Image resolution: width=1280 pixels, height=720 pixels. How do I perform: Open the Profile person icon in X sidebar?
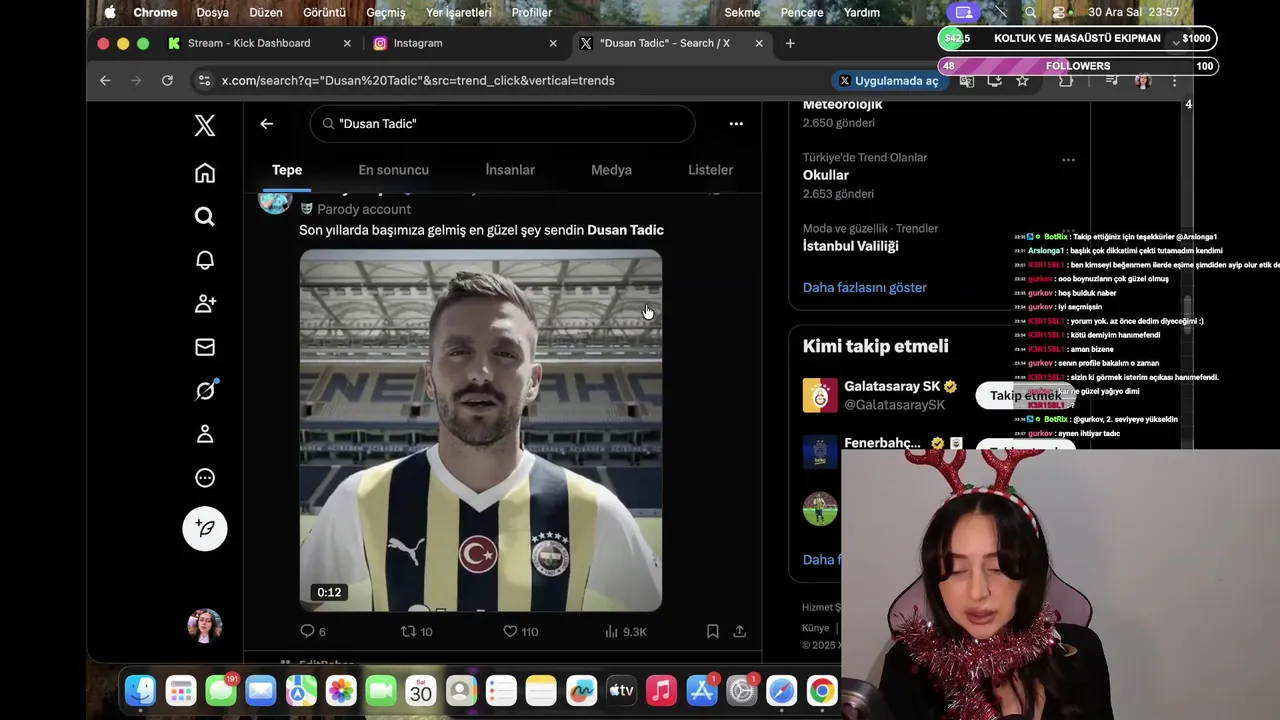pos(204,434)
